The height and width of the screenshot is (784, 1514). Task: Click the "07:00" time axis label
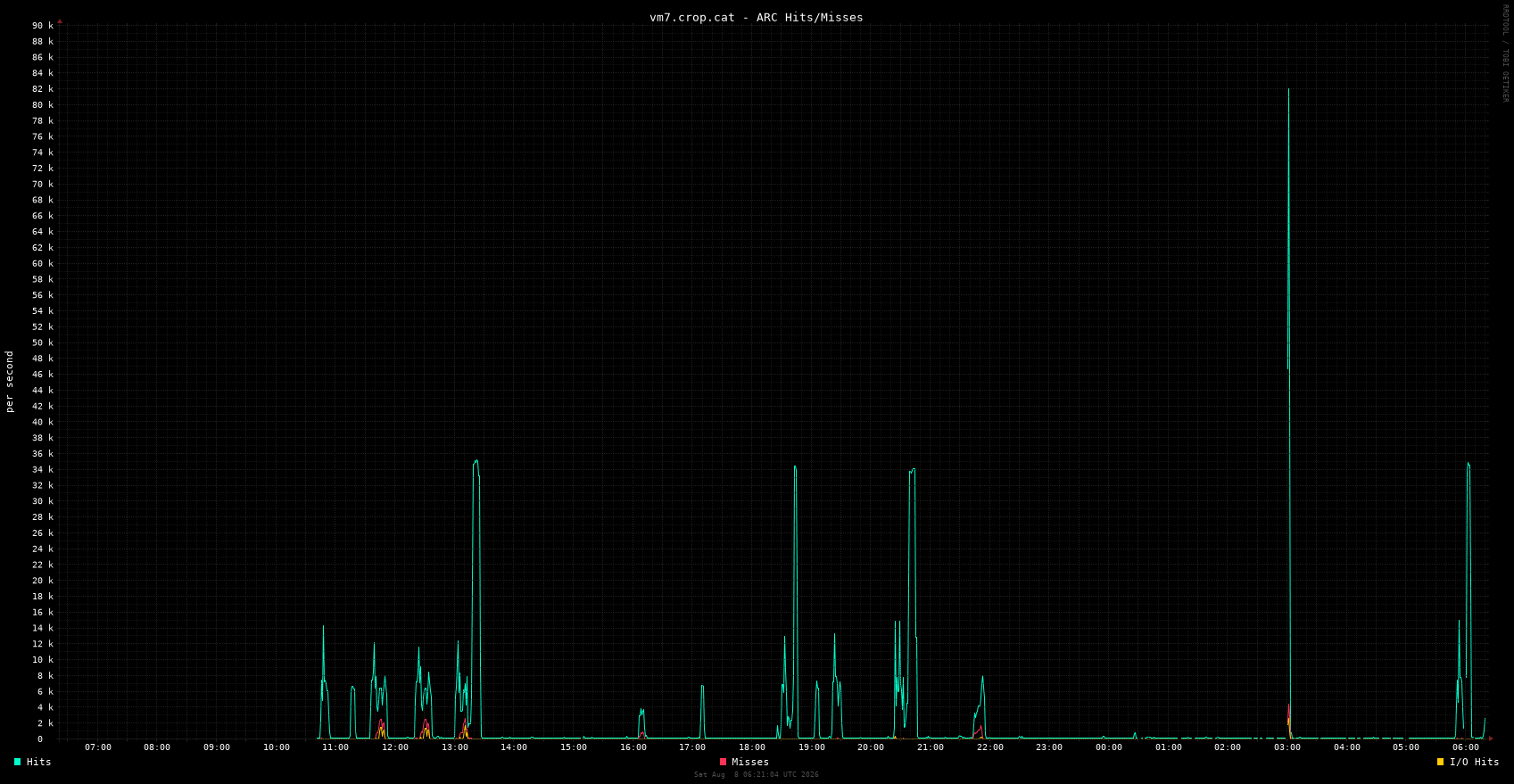(98, 747)
